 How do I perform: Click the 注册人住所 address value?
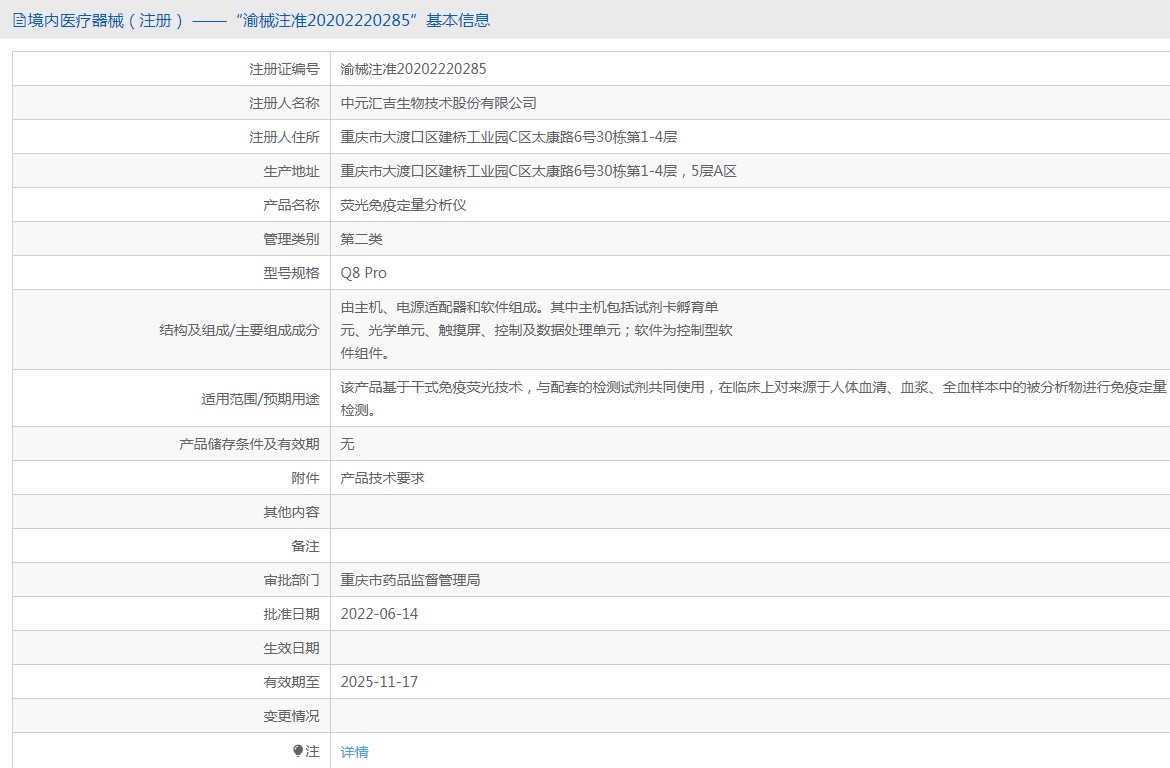coord(508,137)
